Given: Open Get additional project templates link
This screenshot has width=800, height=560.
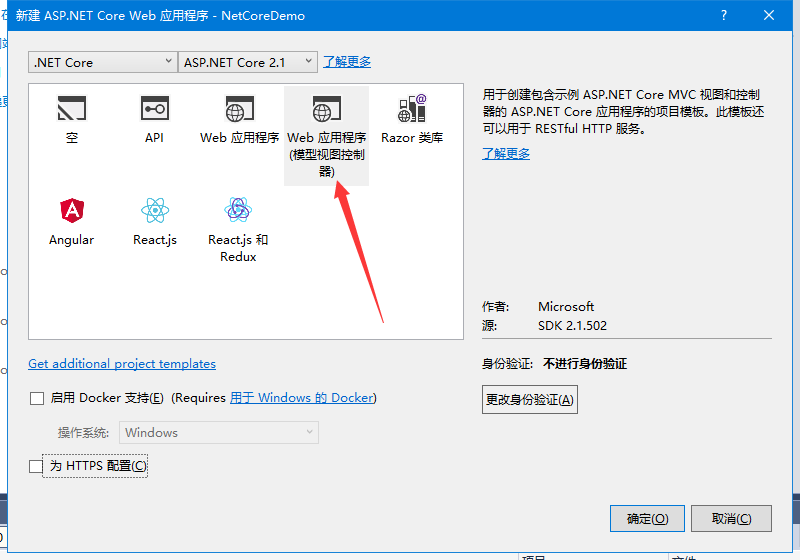Looking at the screenshot, I should [122, 364].
